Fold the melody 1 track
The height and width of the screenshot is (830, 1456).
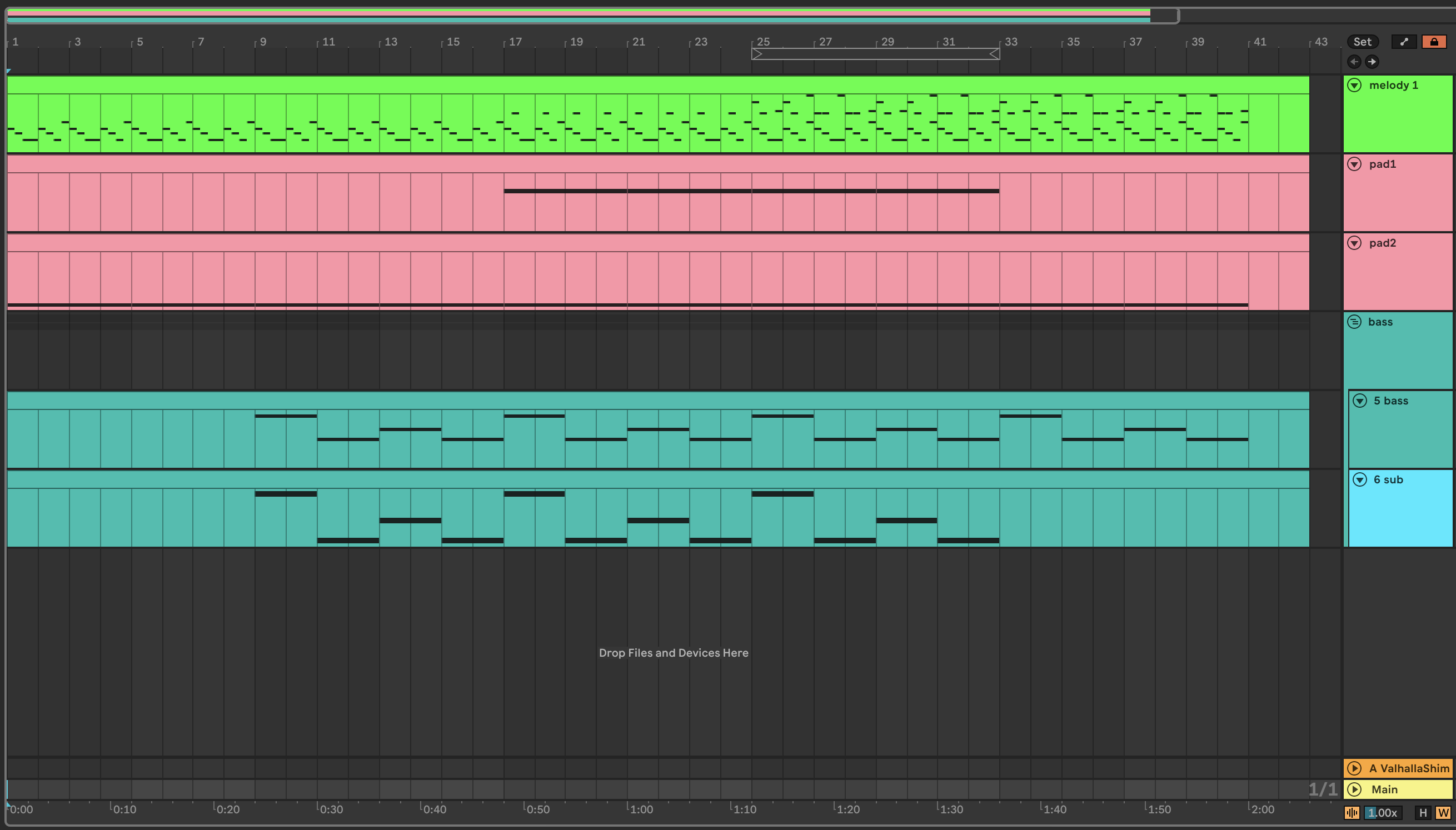click(x=1354, y=86)
